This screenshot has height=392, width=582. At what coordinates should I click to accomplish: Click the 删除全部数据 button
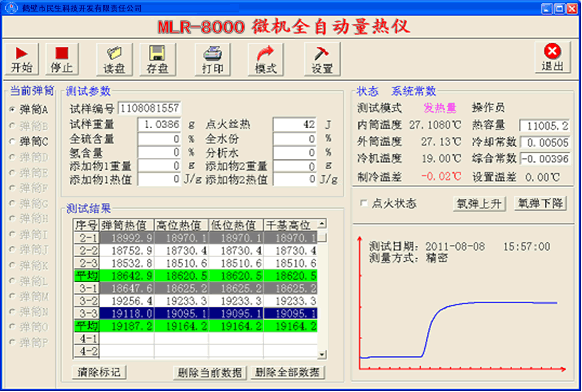[288, 372]
